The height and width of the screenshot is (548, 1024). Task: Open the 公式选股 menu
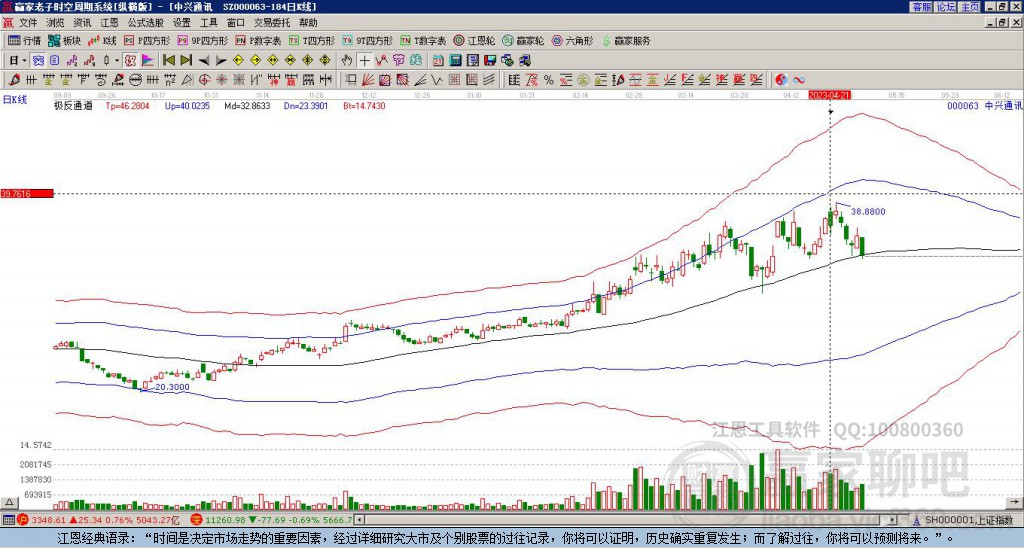146,23
